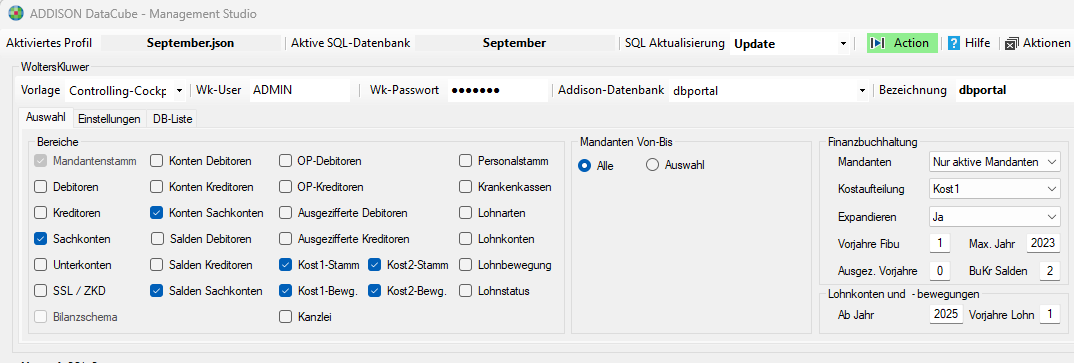Uncheck the Kost2-Bewg. checkbox
Screen dimensions: 1074x363
point(374,291)
